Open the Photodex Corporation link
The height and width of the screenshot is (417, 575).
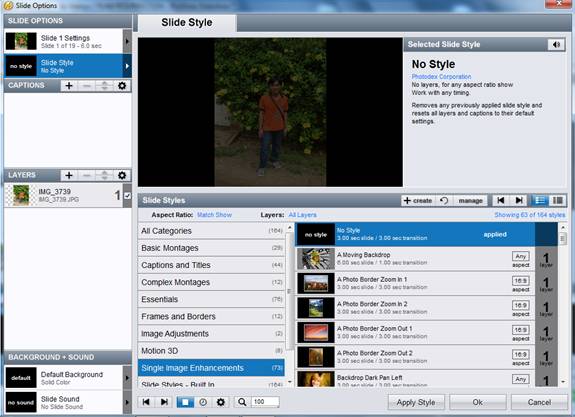pyautogui.click(x=441, y=77)
